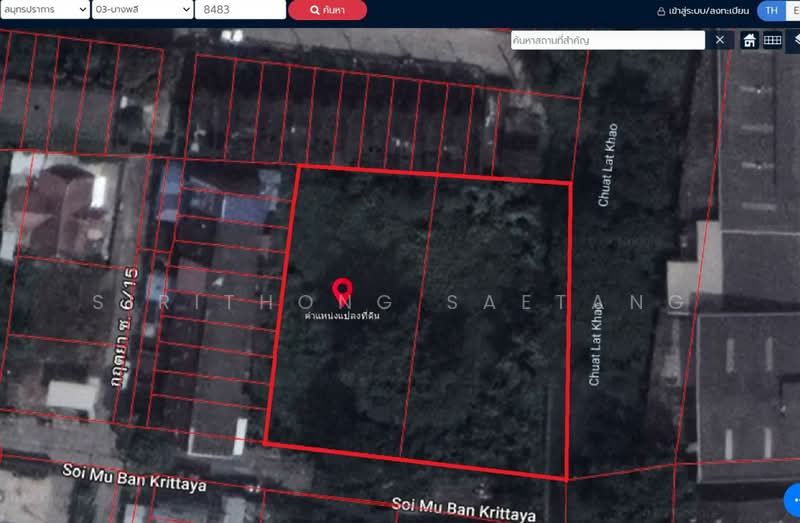The width and height of the screenshot is (800, 523).
Task: Click the ตำแหน่งแปลงที่ดิน parcel label
Action: point(342,315)
